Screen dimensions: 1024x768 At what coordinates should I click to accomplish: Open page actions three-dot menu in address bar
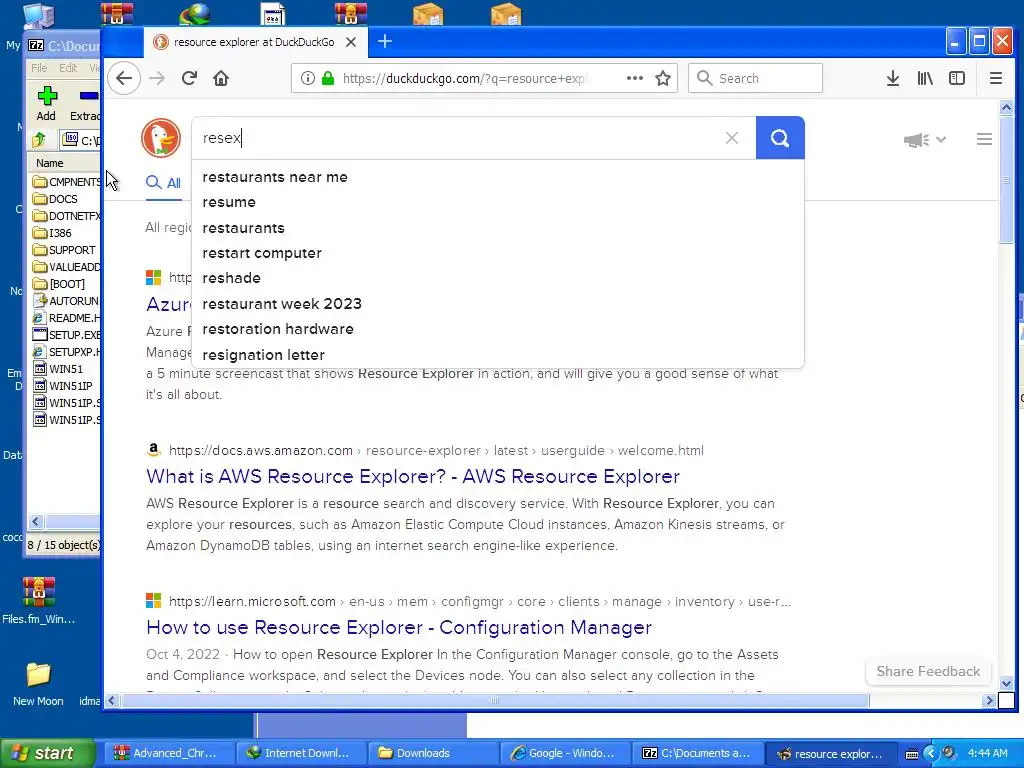(x=635, y=78)
